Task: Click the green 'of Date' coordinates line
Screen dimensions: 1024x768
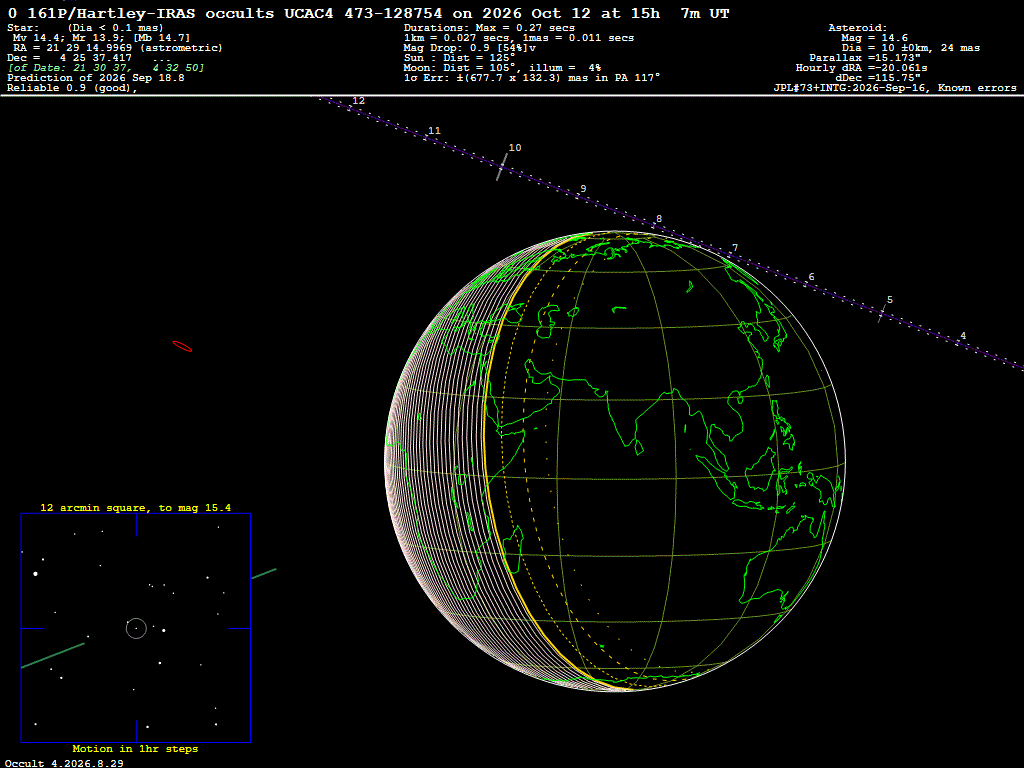Action: coord(106,67)
